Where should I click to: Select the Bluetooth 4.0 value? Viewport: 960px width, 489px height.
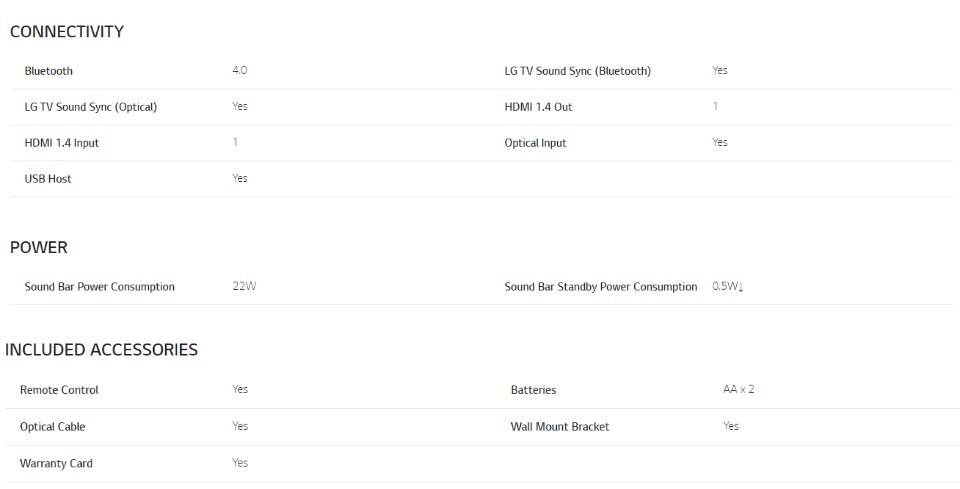[239, 70]
